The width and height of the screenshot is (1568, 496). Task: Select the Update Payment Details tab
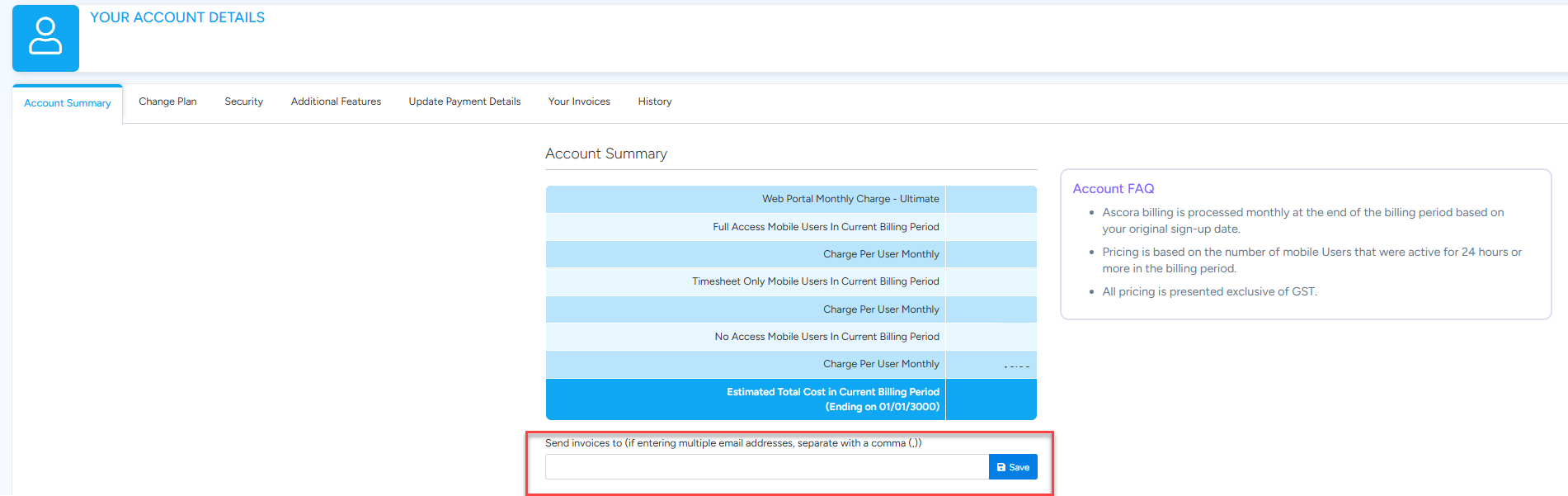(464, 102)
